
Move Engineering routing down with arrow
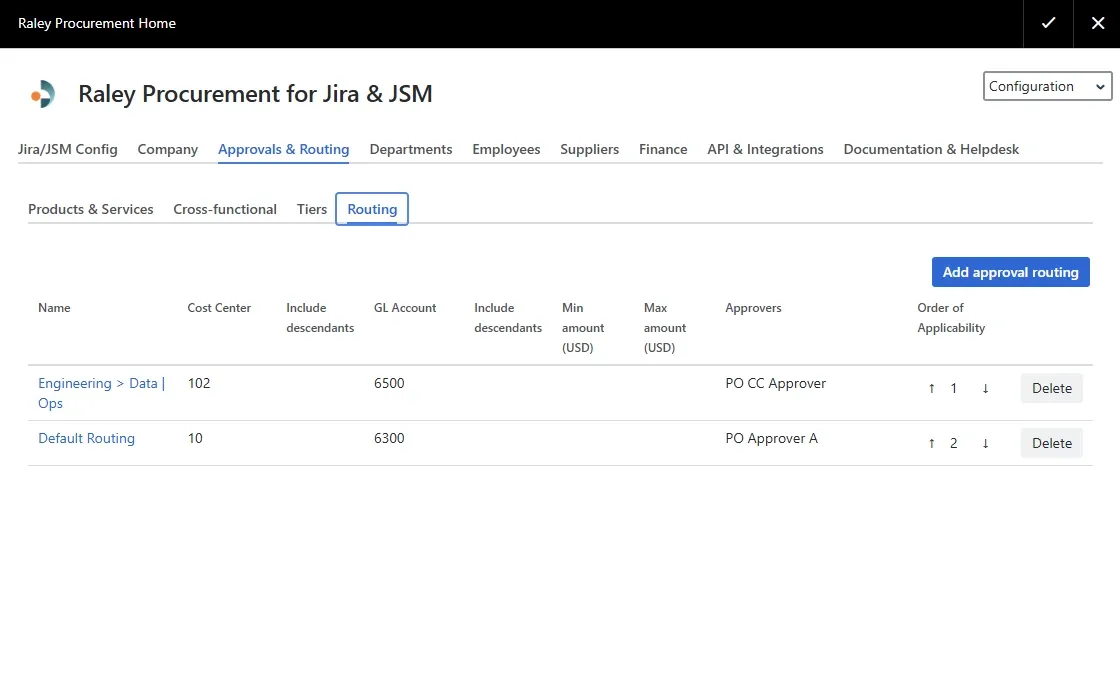pyautogui.click(x=985, y=389)
